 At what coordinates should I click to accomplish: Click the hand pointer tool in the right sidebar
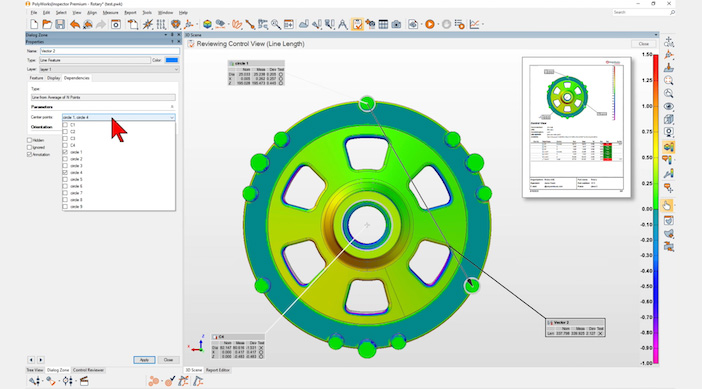point(667,205)
